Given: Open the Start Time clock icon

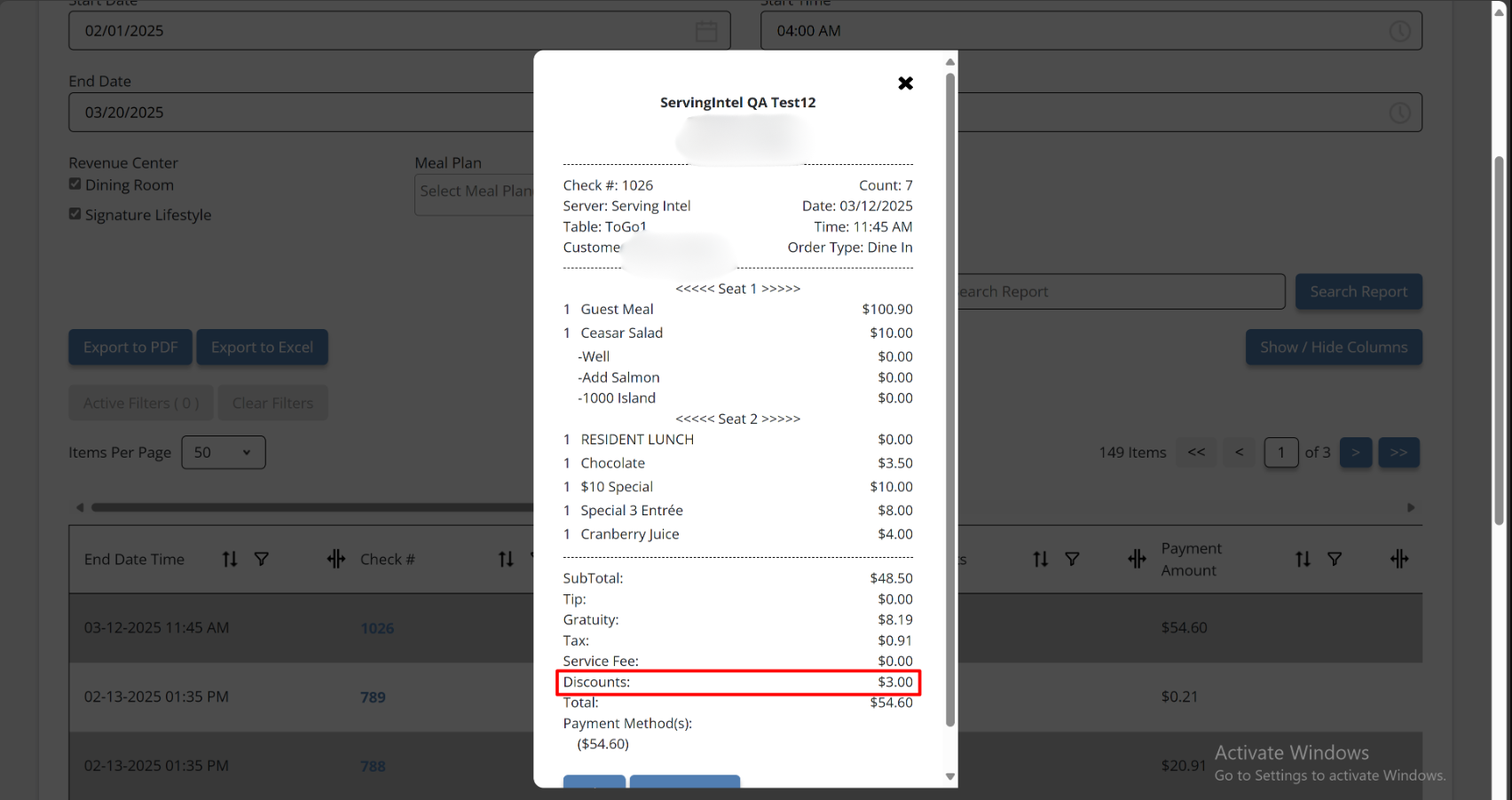Looking at the screenshot, I should coord(1399,31).
